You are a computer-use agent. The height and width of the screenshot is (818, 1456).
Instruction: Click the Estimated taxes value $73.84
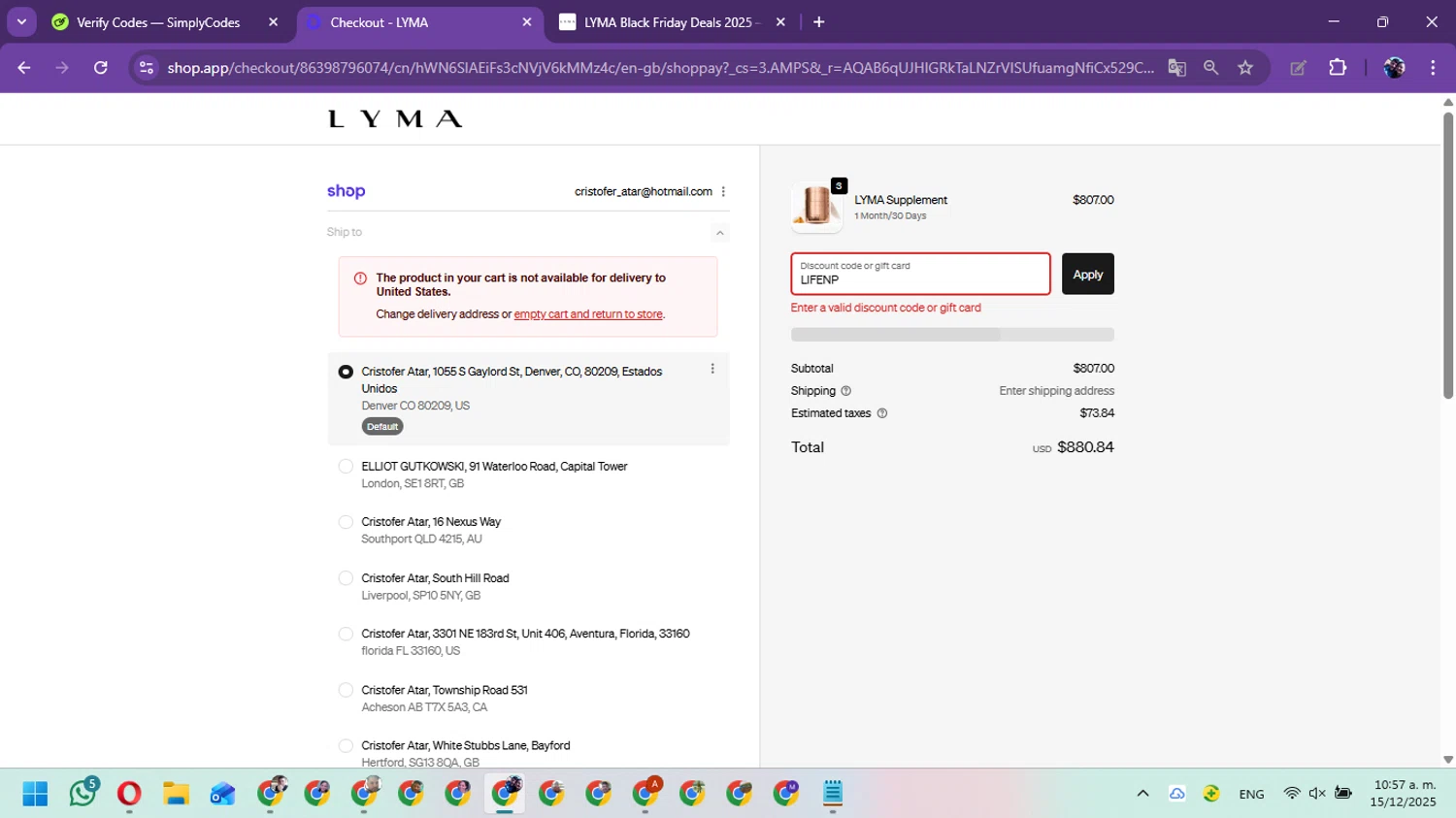click(1097, 413)
